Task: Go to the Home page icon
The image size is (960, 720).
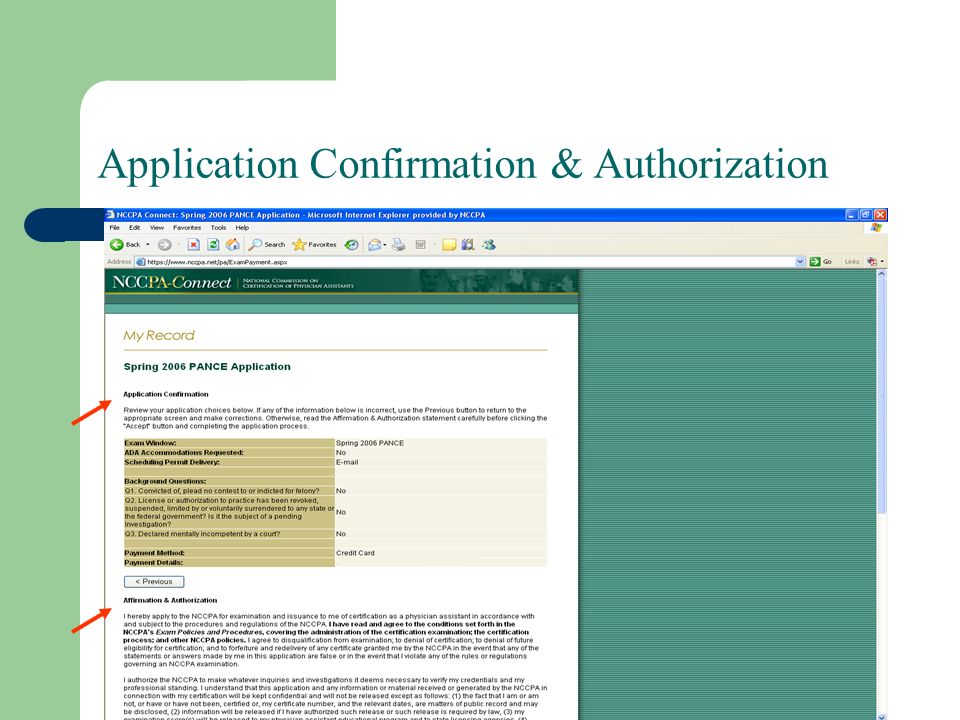Action: click(233, 245)
